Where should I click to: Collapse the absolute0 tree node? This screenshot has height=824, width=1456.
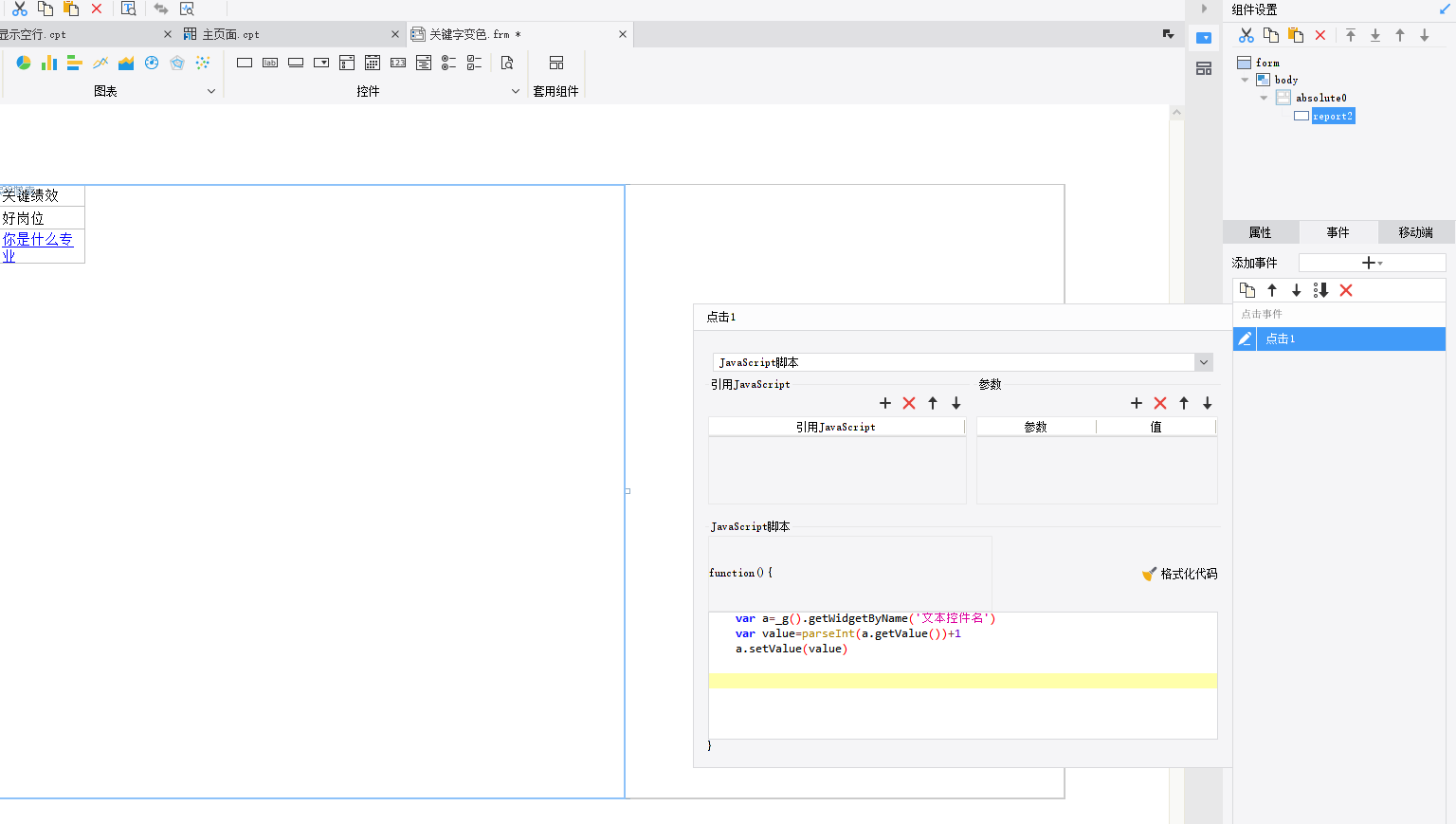[x=1264, y=98]
